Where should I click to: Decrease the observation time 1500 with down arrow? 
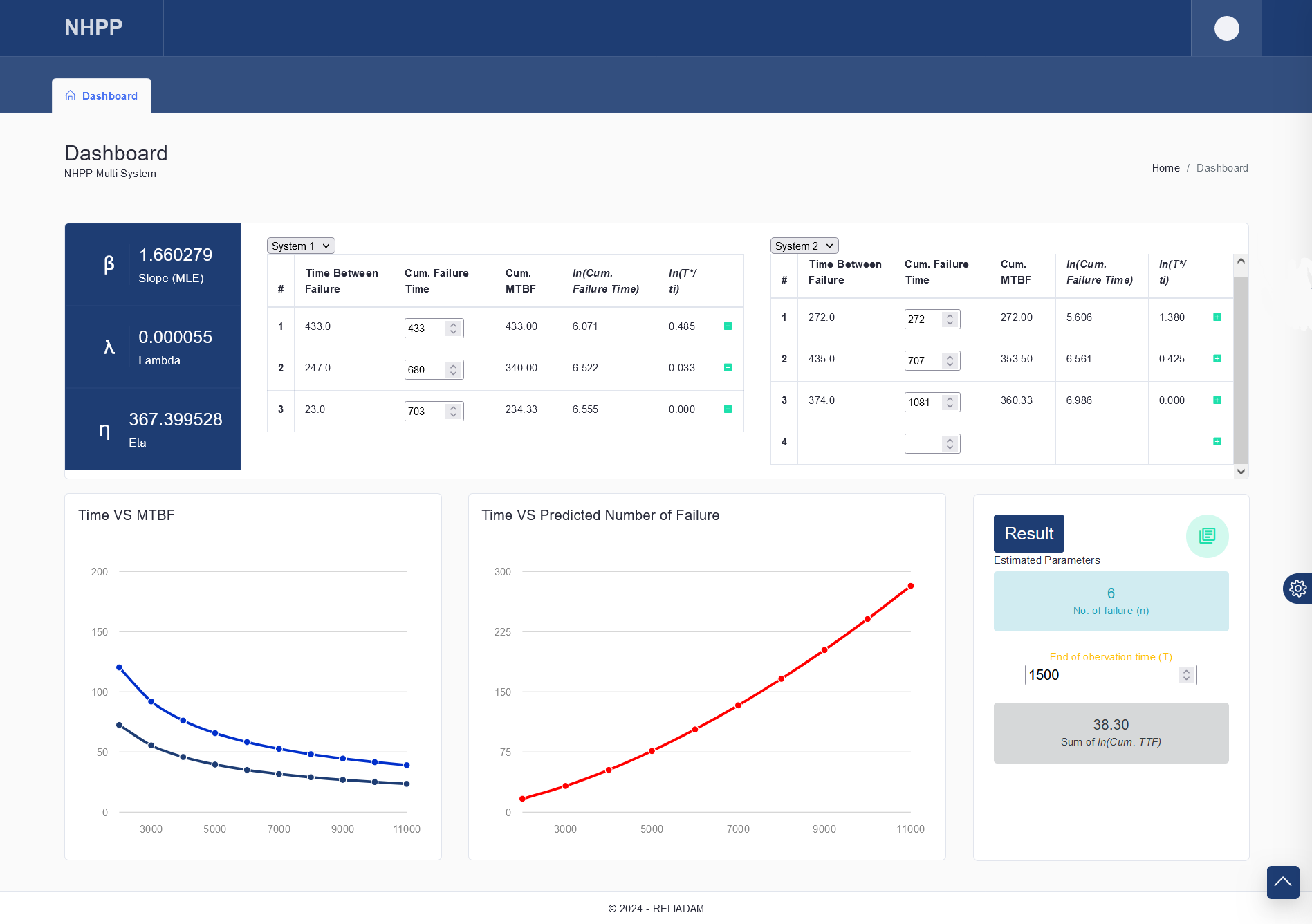[1186, 679]
